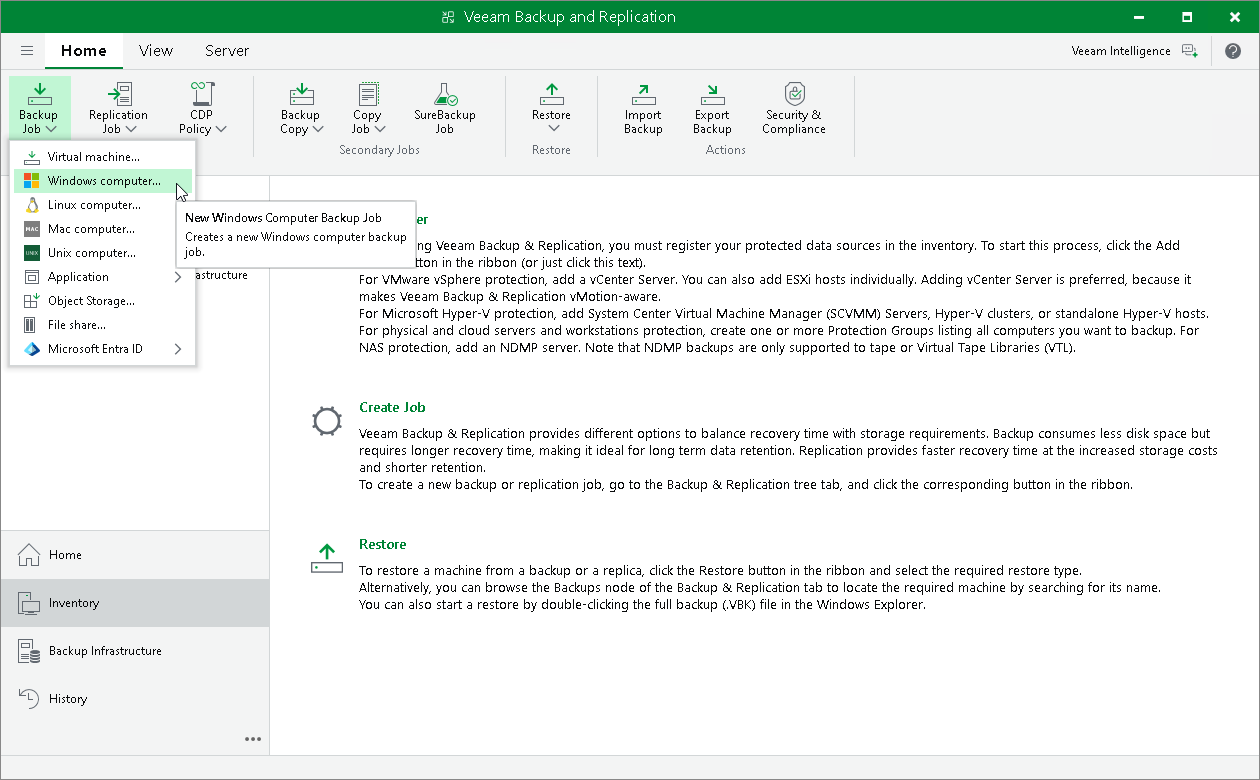Open the Copy Job ribbon button
This screenshot has width=1260, height=780.
367,108
